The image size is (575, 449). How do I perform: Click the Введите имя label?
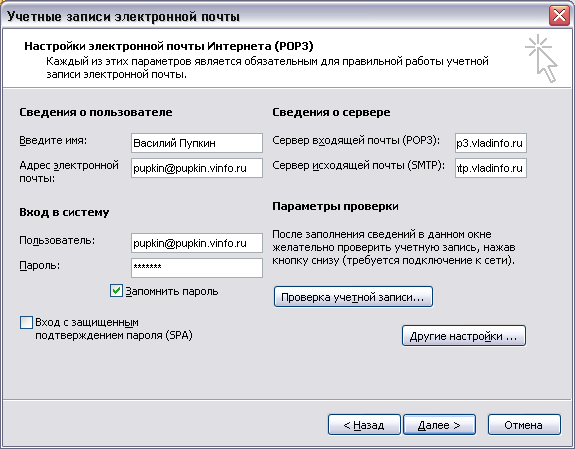(x=53, y=140)
